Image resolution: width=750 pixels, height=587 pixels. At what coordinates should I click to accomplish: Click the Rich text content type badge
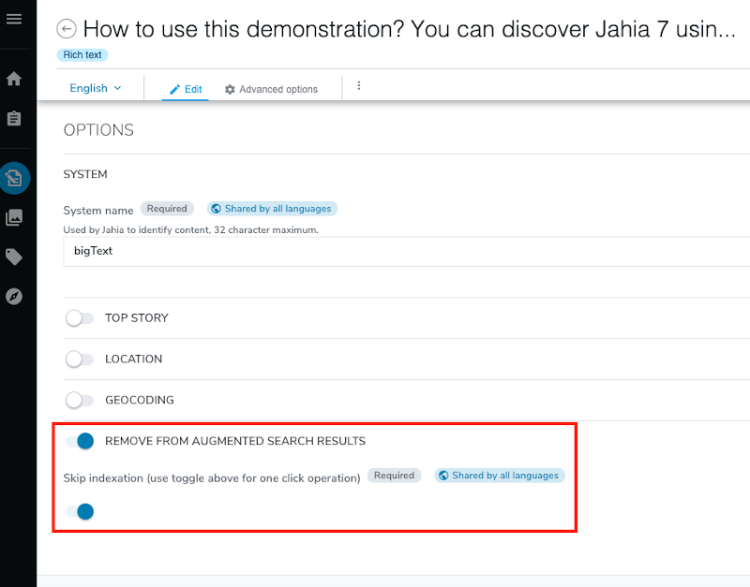point(82,55)
